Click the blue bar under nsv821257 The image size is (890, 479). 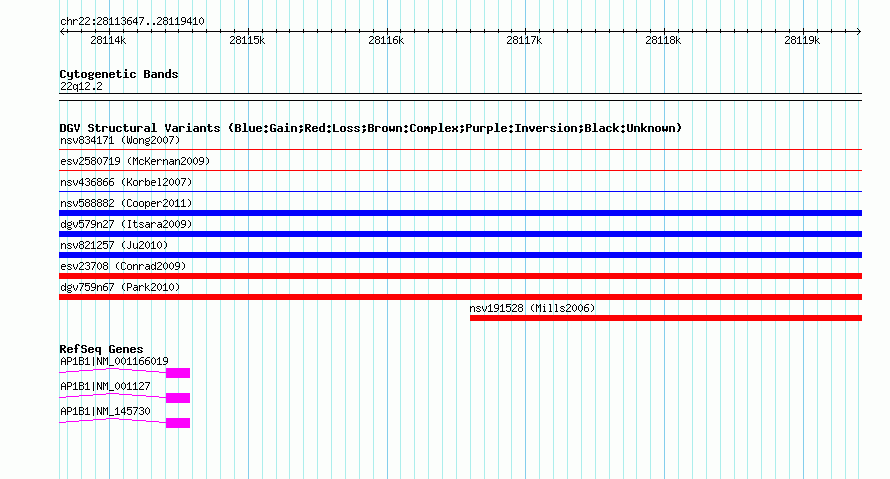pyautogui.click(x=460, y=255)
